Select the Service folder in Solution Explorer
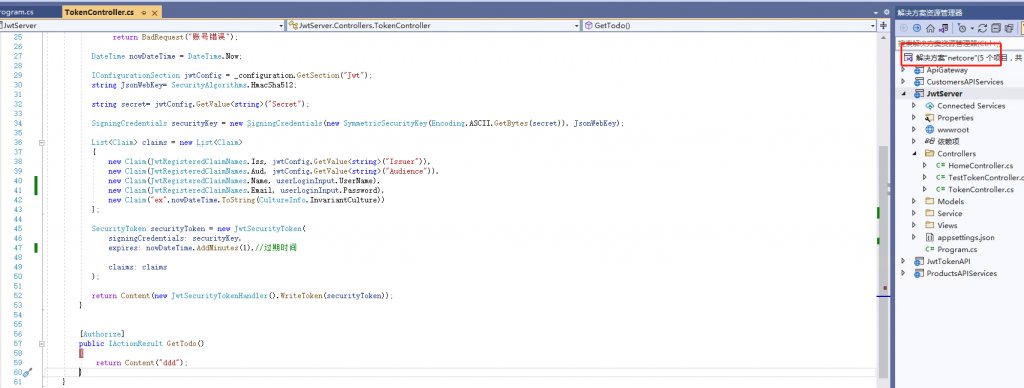The width and height of the screenshot is (1024, 388). pos(950,214)
